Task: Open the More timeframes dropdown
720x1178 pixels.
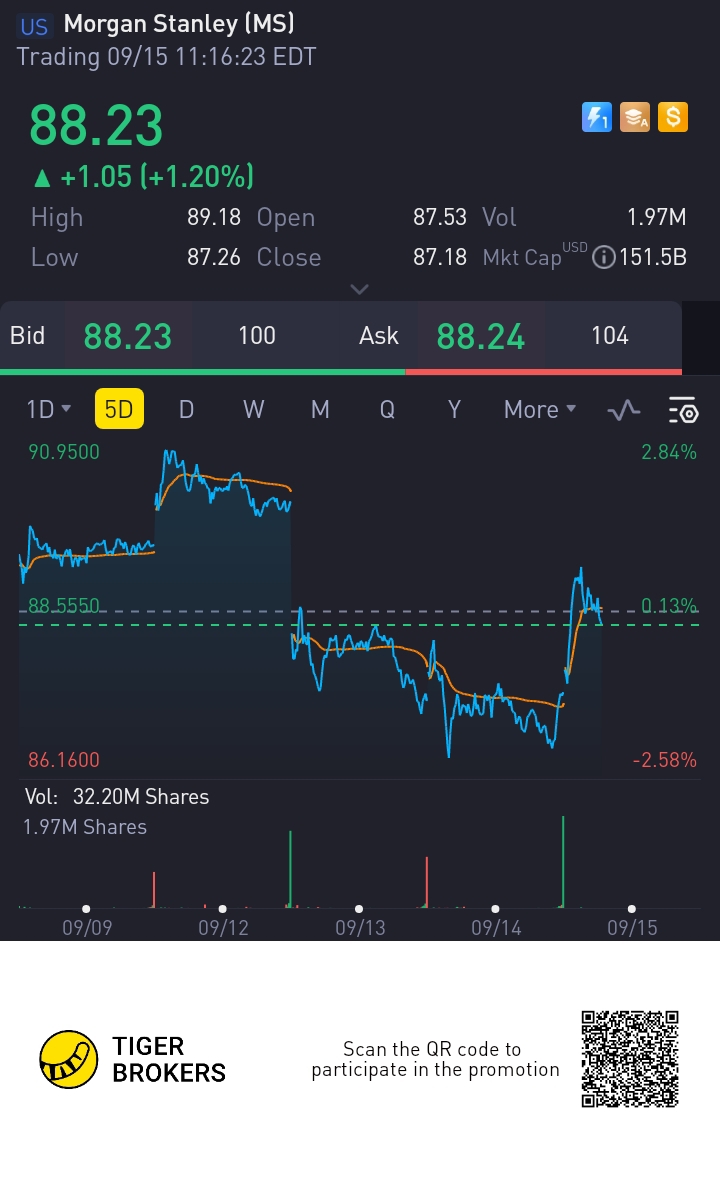Action: point(540,409)
